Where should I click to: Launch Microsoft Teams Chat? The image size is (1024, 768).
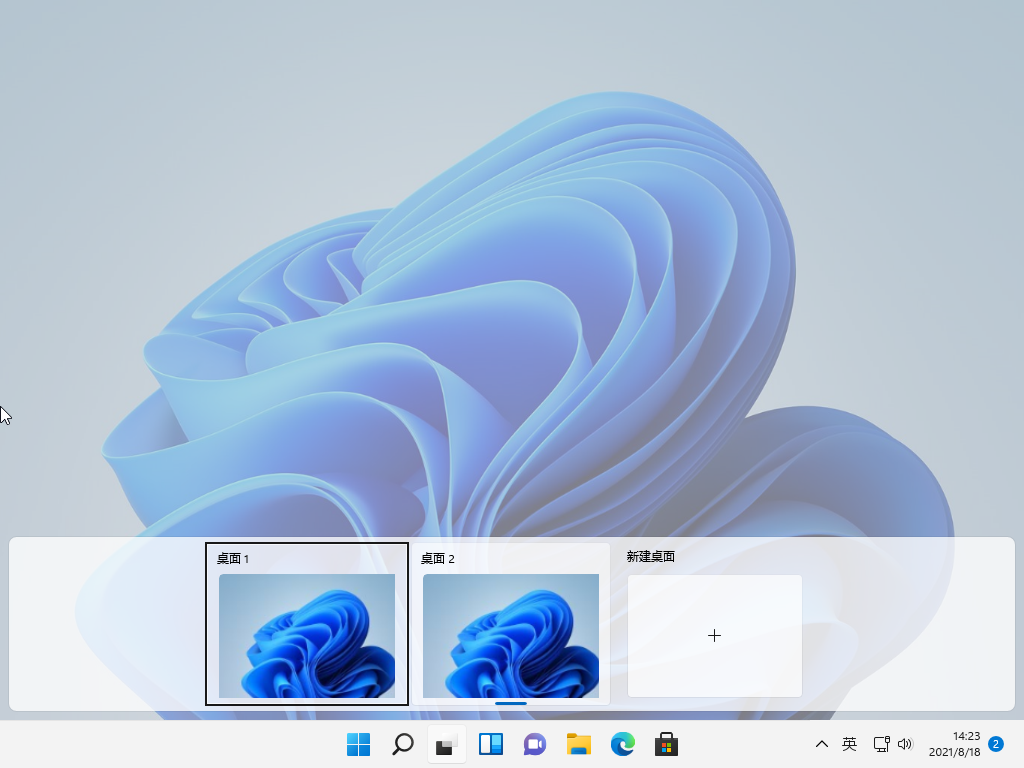click(534, 744)
